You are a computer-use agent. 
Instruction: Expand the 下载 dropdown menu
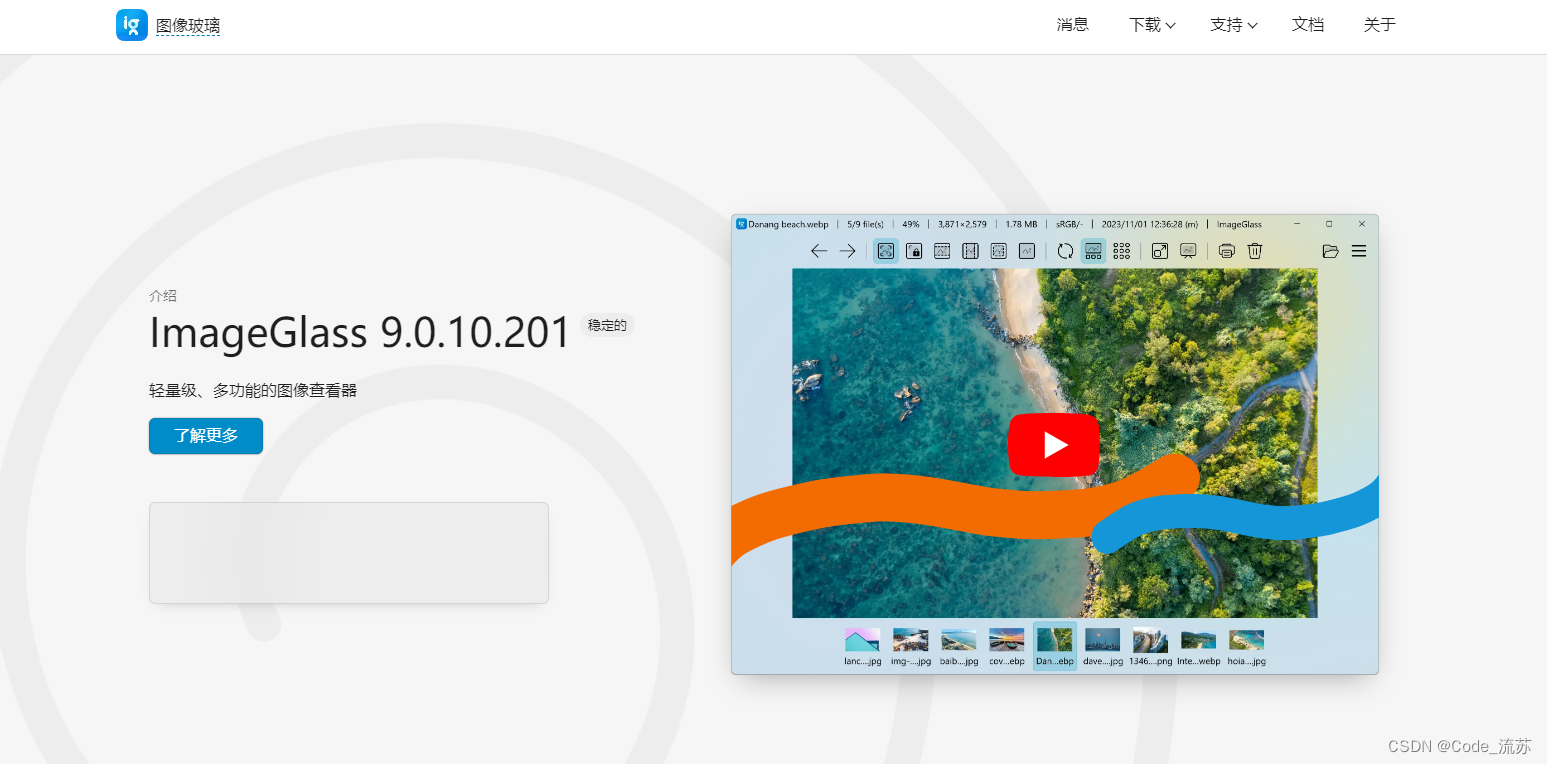click(1152, 25)
